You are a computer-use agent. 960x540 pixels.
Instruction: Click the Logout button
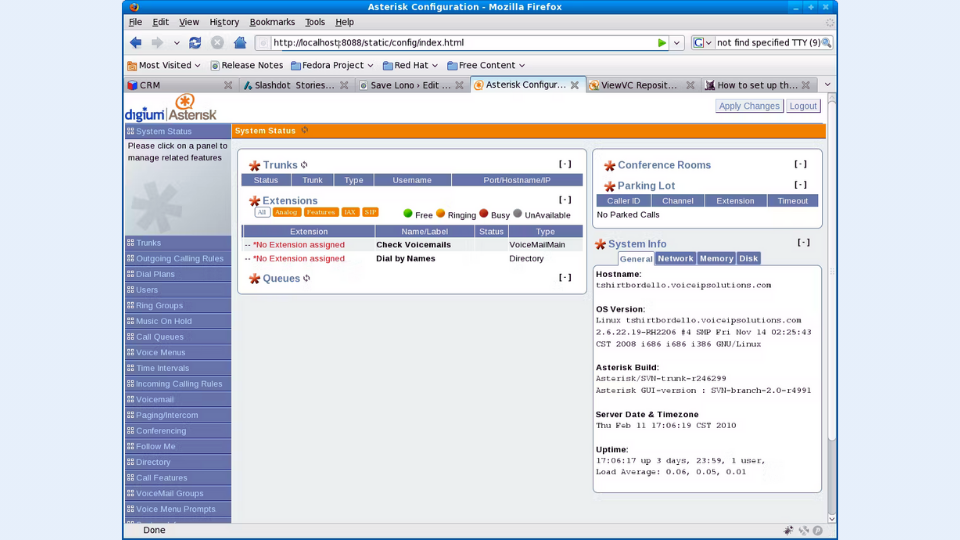803,106
